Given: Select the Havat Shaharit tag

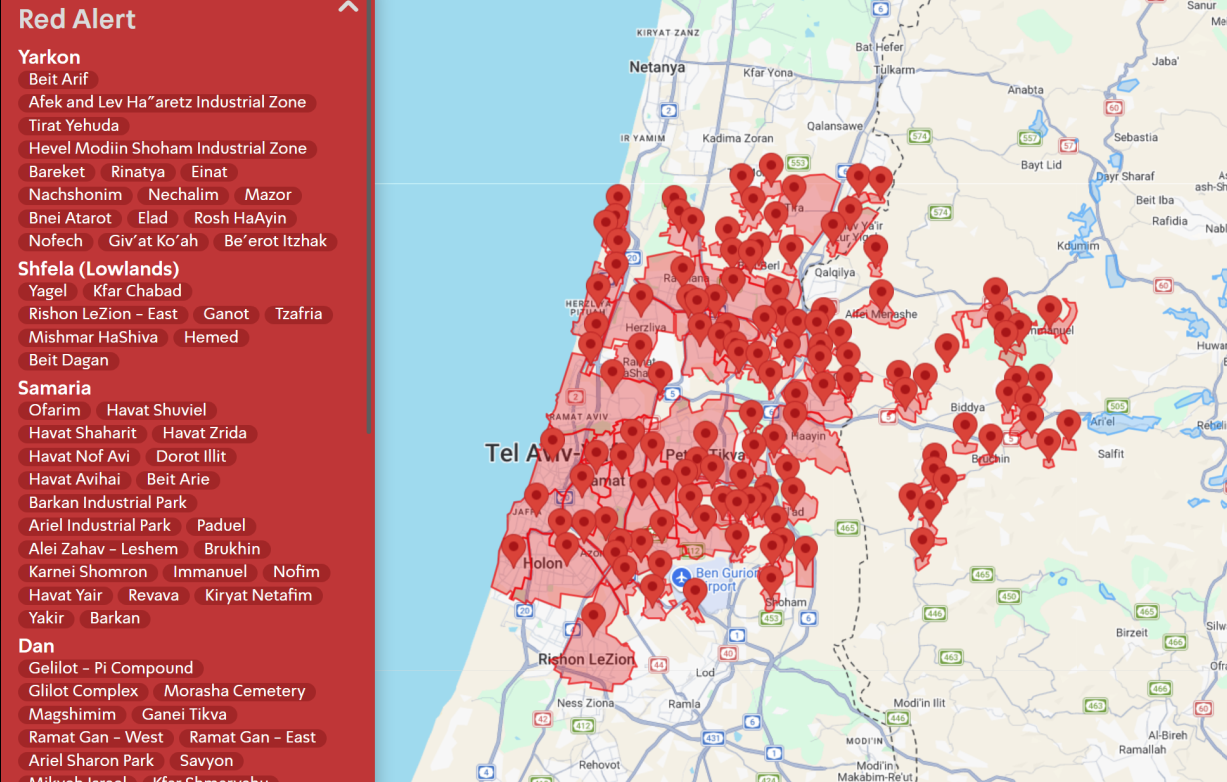Looking at the screenshot, I should [x=83, y=433].
